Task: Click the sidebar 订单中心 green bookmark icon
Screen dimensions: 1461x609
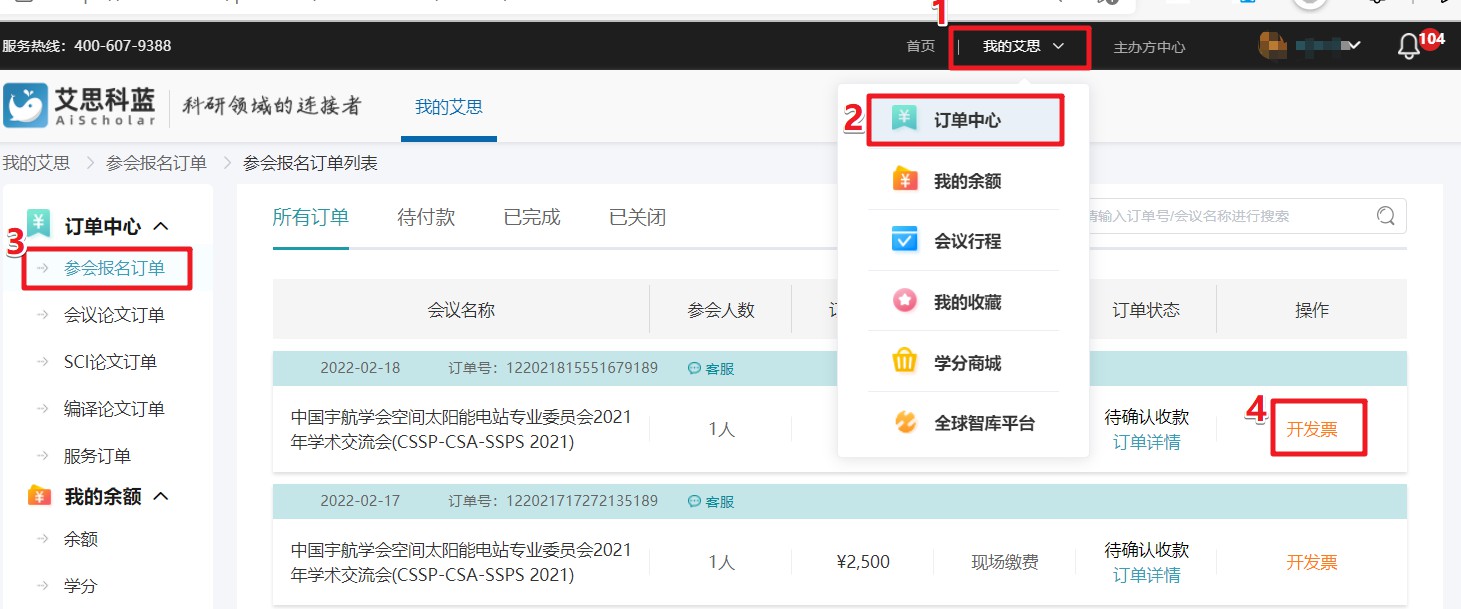Action: pyautogui.click(x=39, y=224)
